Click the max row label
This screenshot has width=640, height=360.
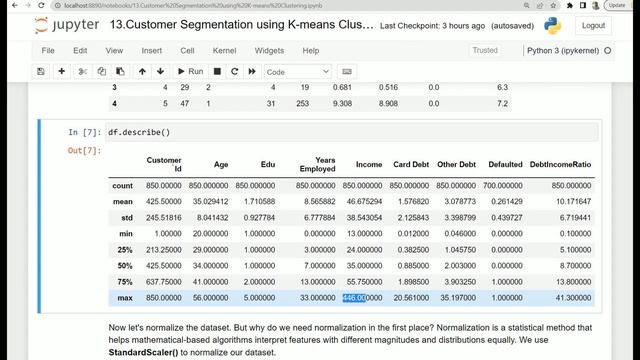point(125,298)
